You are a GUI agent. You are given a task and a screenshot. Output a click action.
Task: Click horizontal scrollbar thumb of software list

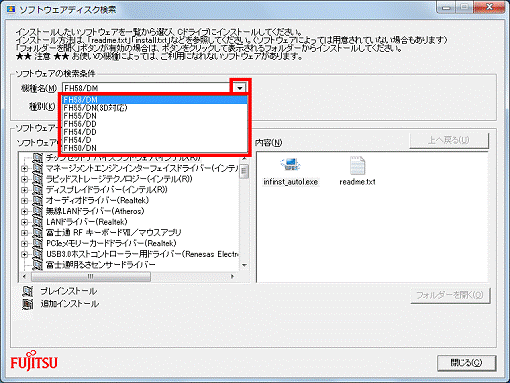tap(91, 276)
